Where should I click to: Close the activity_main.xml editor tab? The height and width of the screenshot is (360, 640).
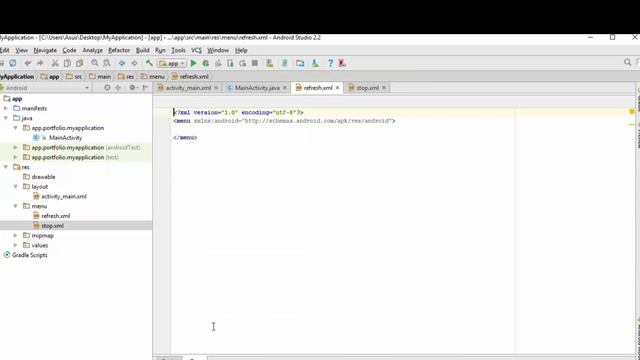(x=216, y=88)
